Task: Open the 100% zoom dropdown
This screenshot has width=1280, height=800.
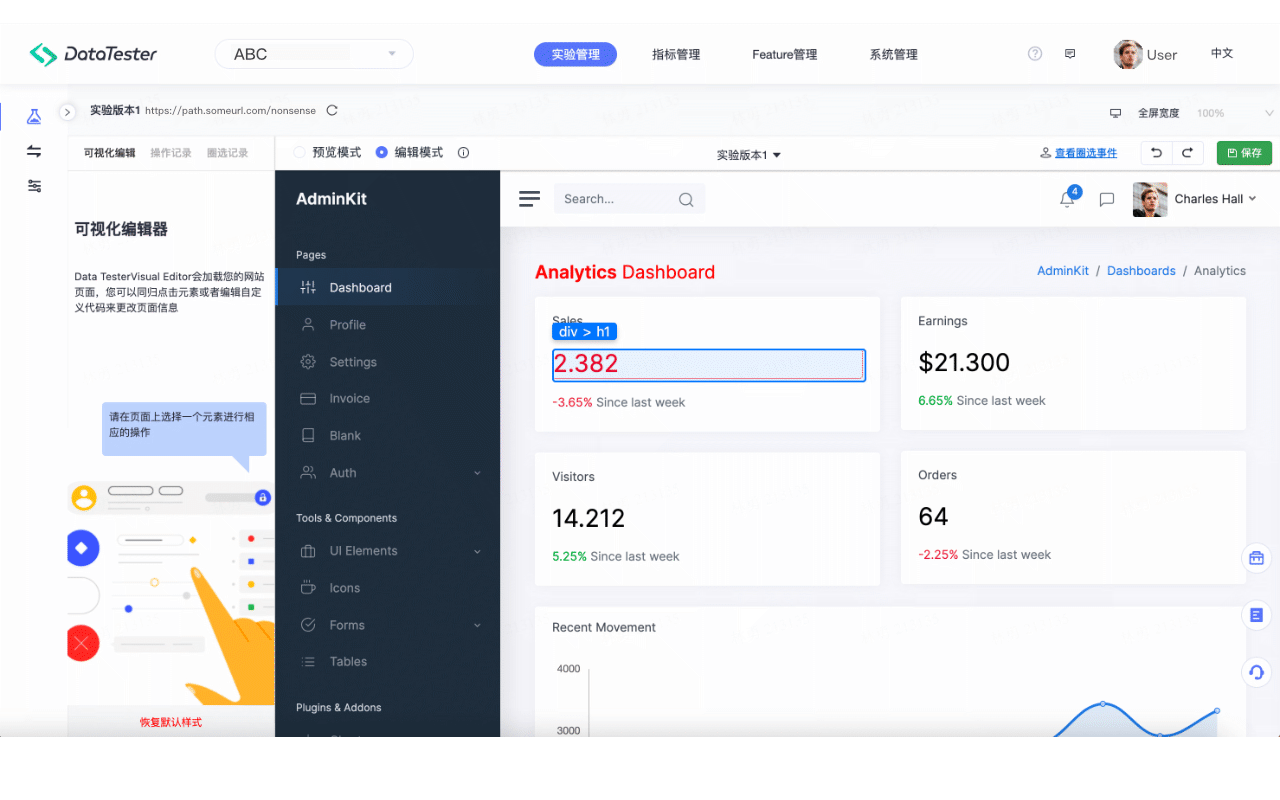Action: pyautogui.click(x=1235, y=113)
